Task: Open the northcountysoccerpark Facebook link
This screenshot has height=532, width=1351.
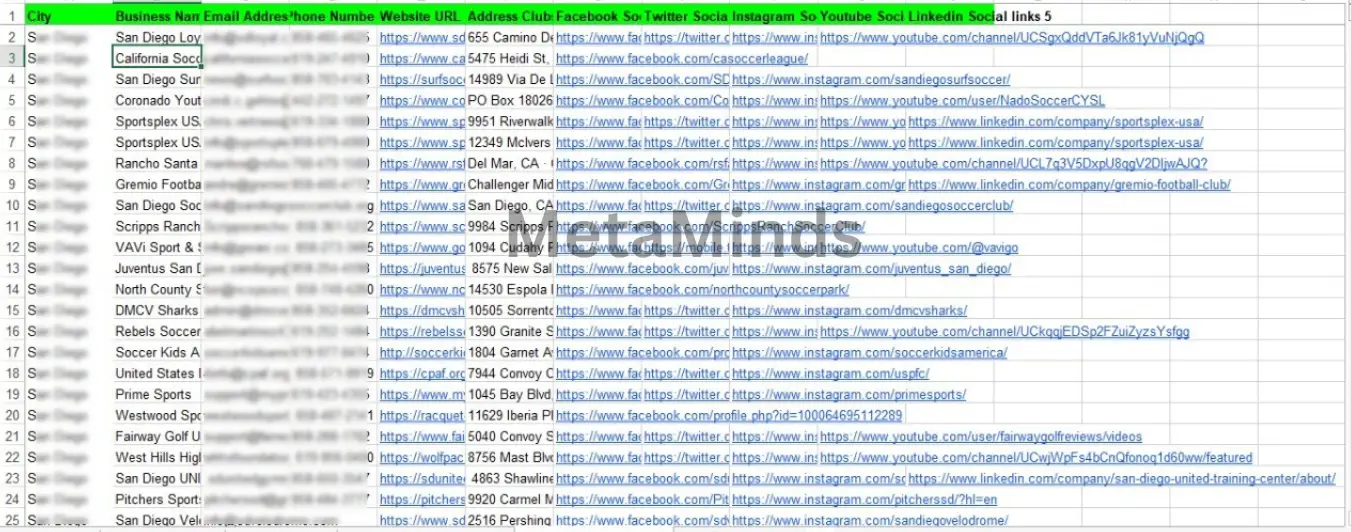Action: coord(702,290)
